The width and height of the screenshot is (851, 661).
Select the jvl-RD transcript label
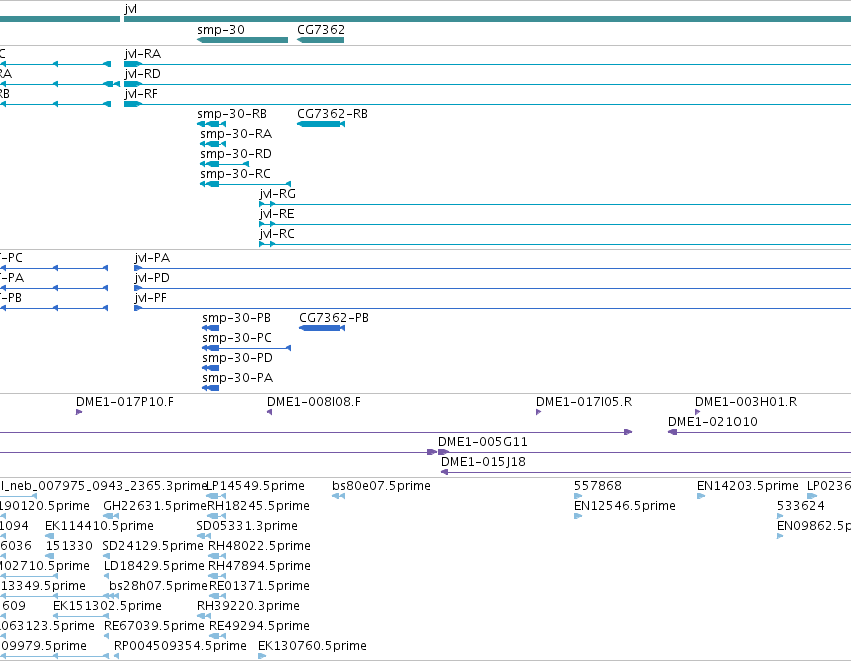click(143, 74)
